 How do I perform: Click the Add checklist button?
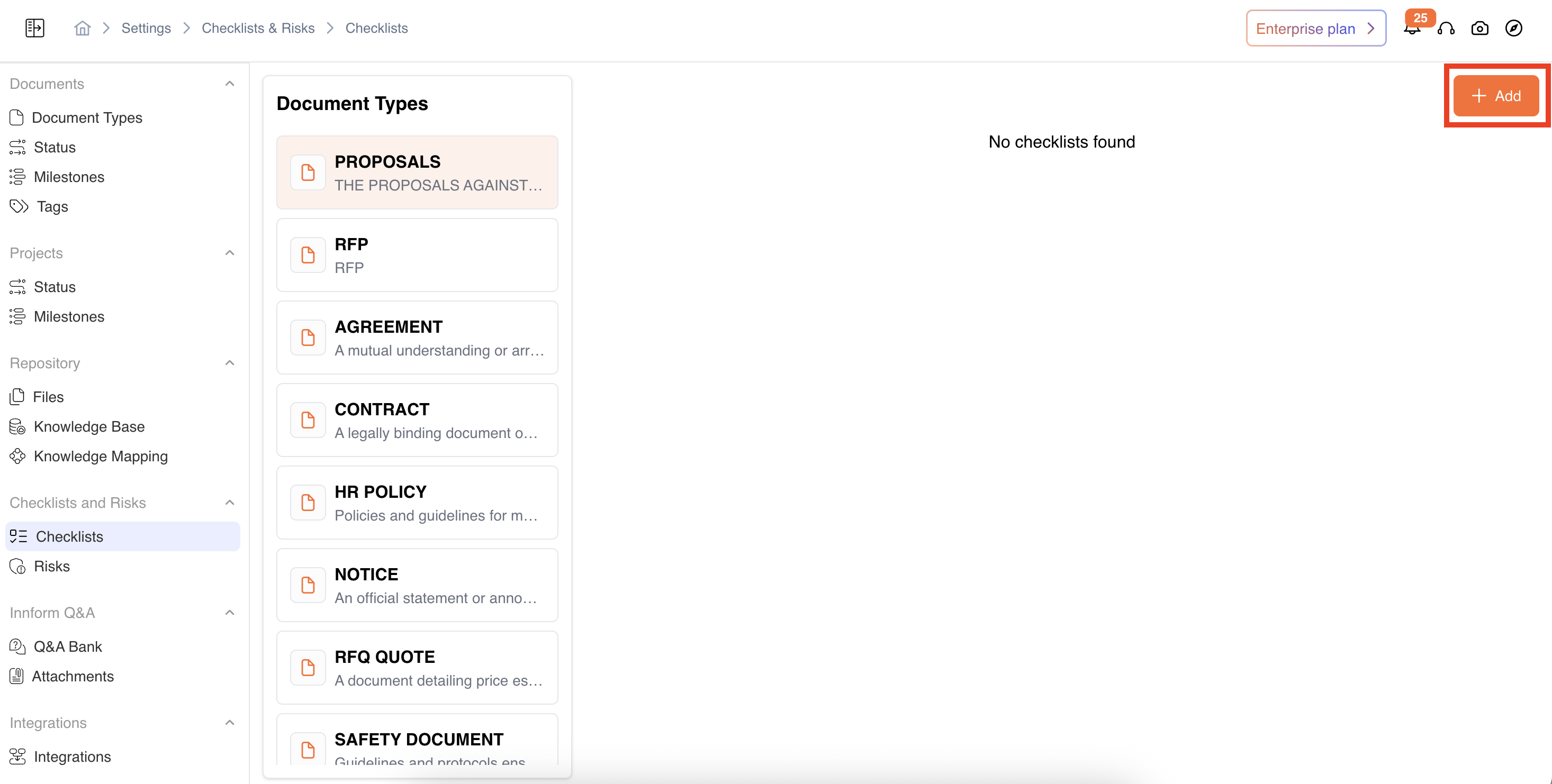1496,96
